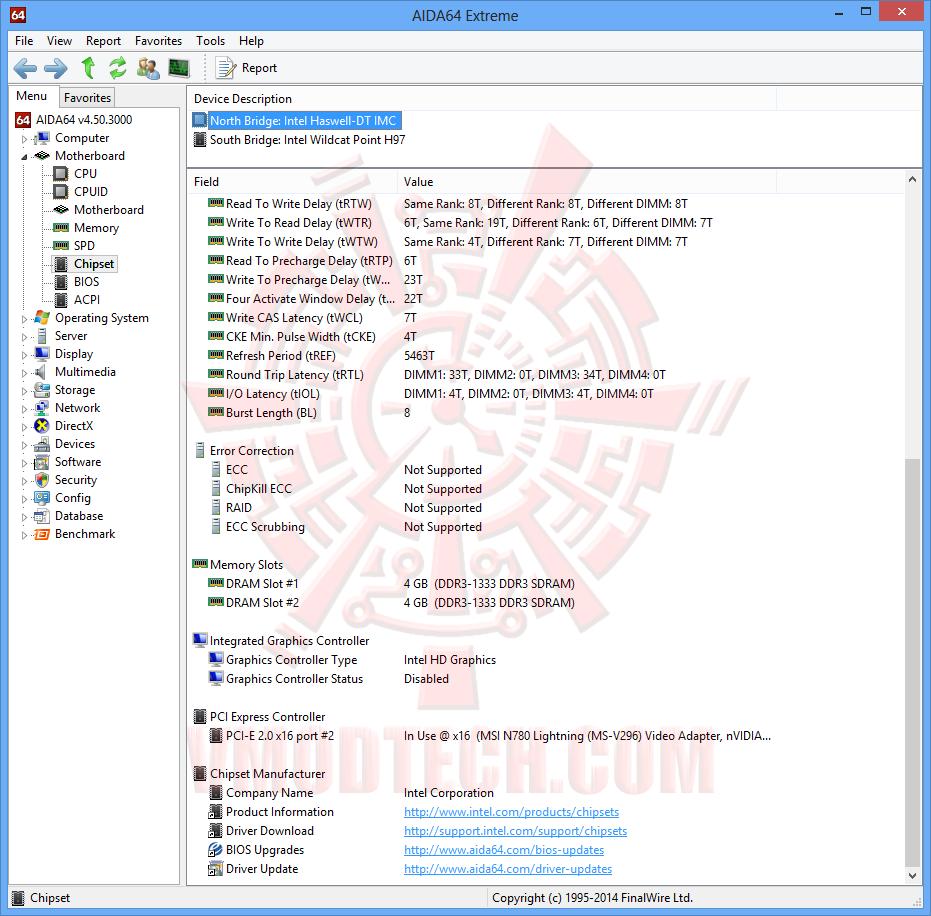
Task: Click the vertical scrollbar thumb
Action: tap(913, 663)
